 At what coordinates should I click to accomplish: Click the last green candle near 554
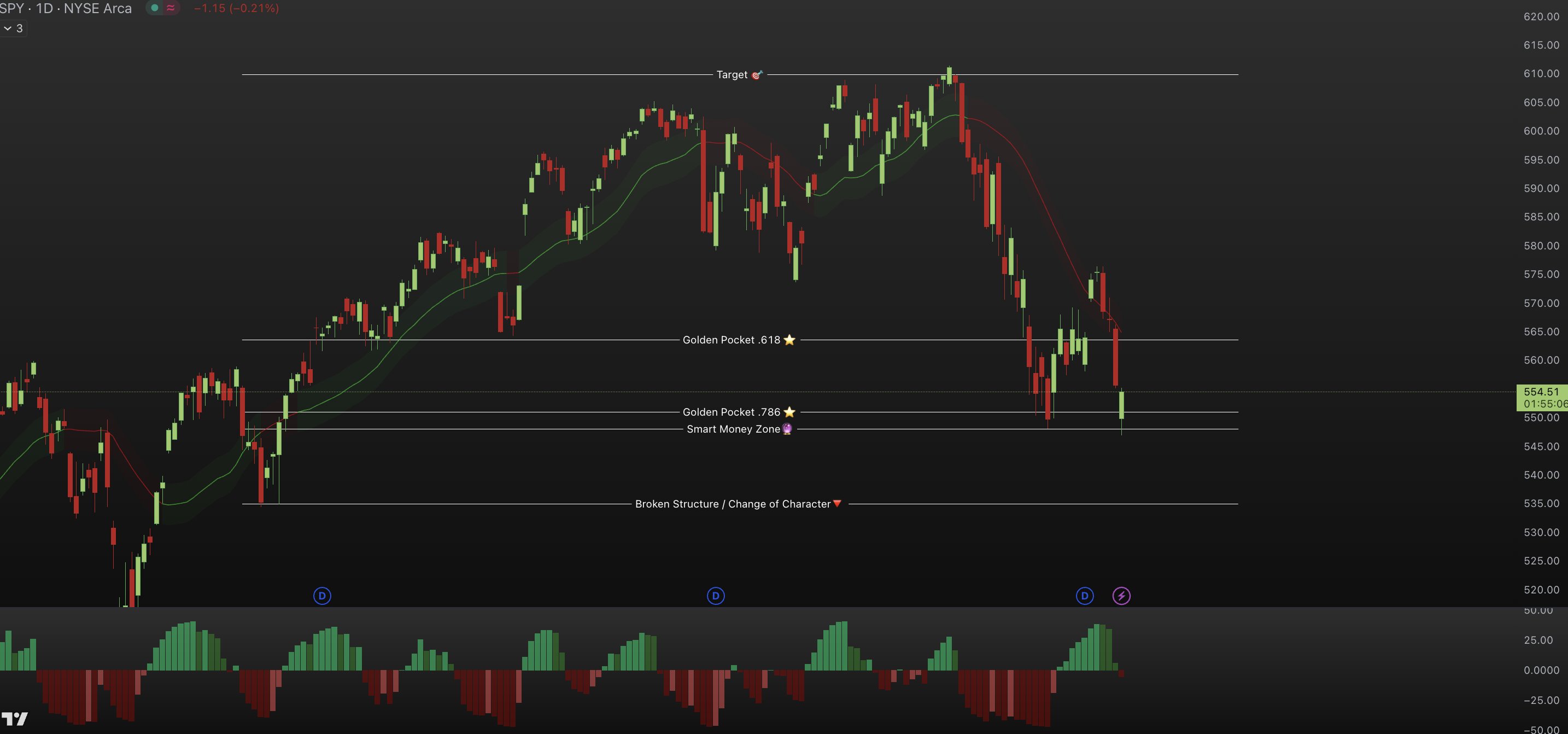click(1121, 405)
